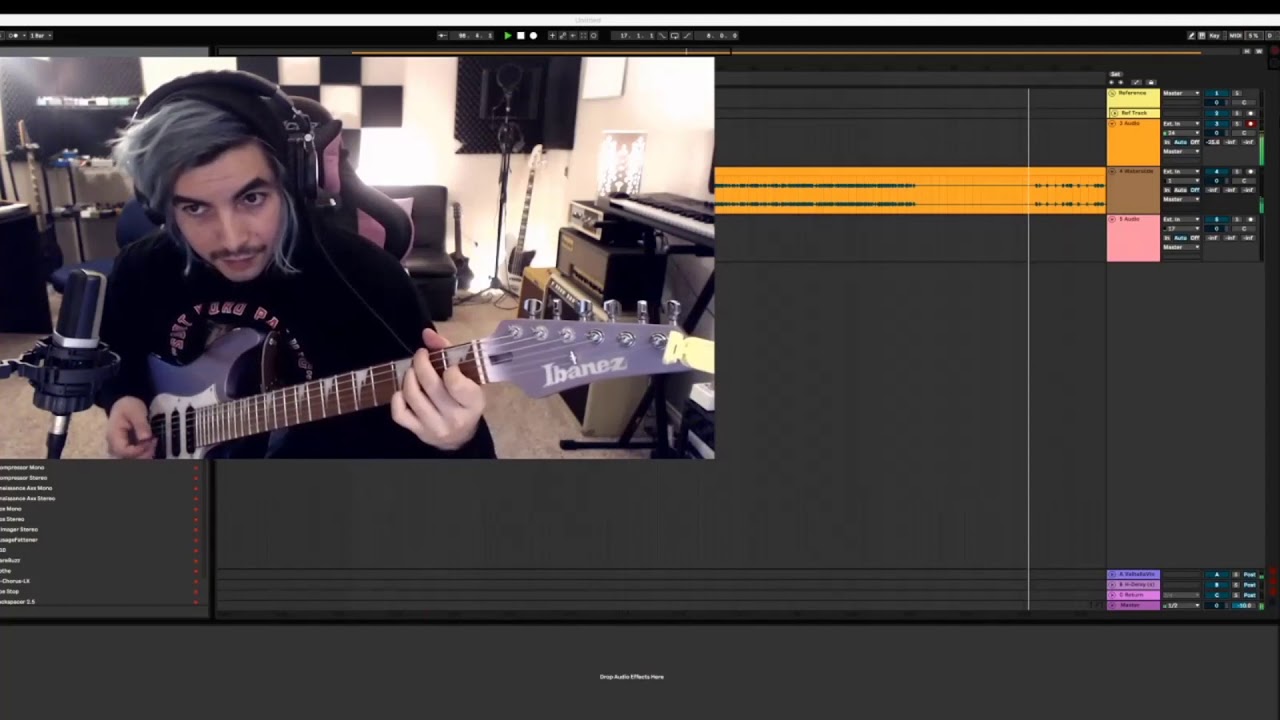Disarm recording on 3 Audio track
Image resolution: width=1280 pixels, height=720 pixels.
point(1251,124)
